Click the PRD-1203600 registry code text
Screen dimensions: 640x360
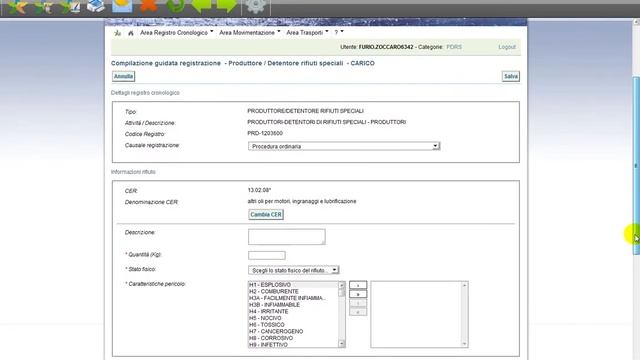[265, 133]
